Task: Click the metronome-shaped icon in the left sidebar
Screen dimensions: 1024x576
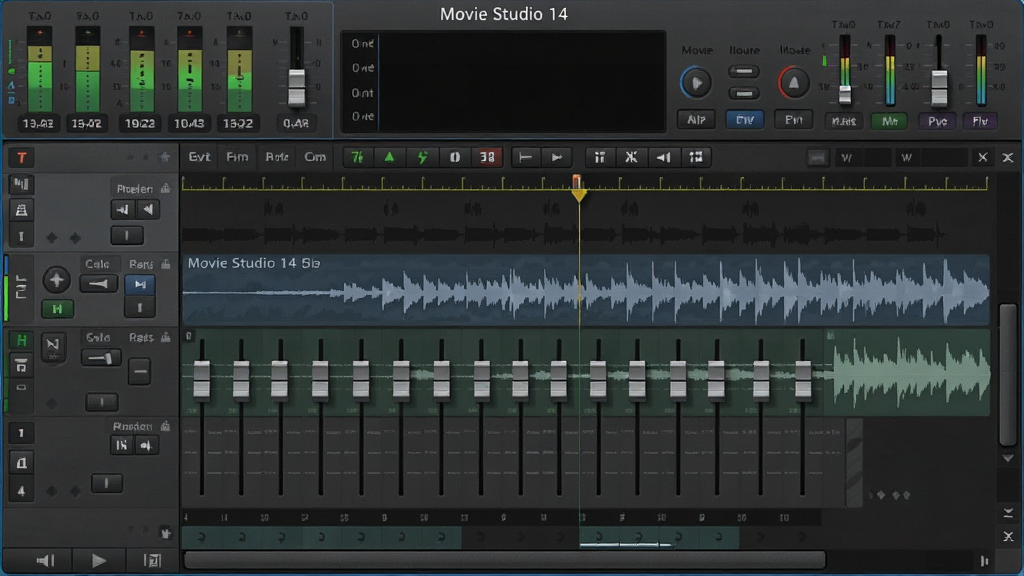Action: pos(21,210)
